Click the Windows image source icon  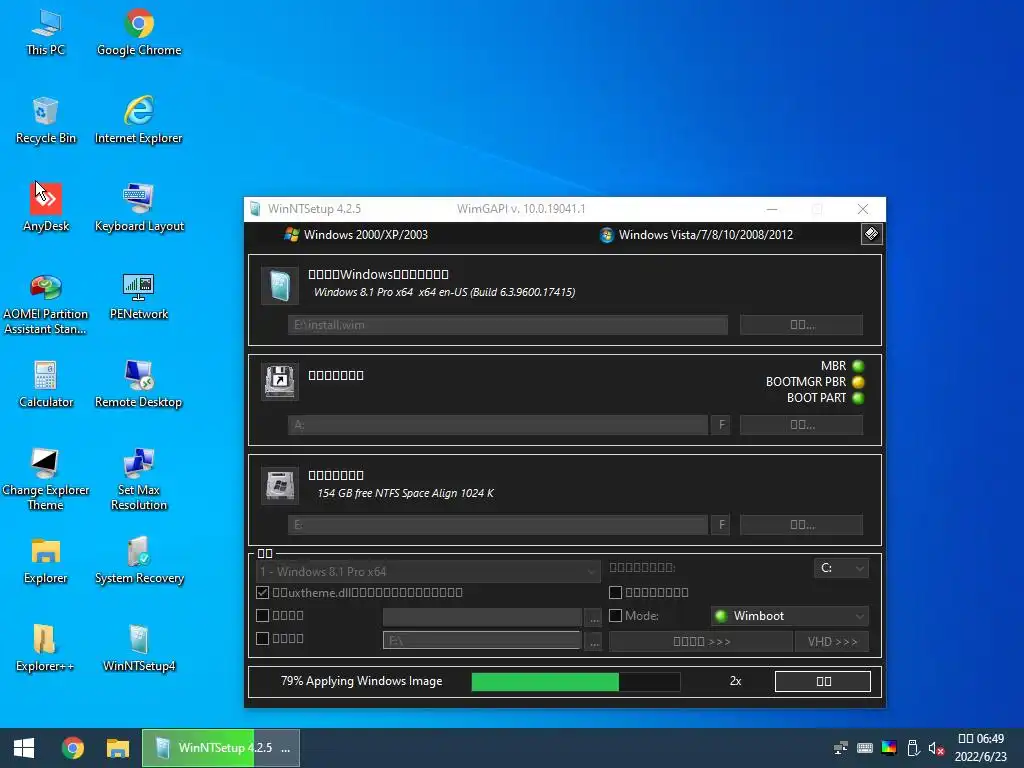tap(280, 286)
